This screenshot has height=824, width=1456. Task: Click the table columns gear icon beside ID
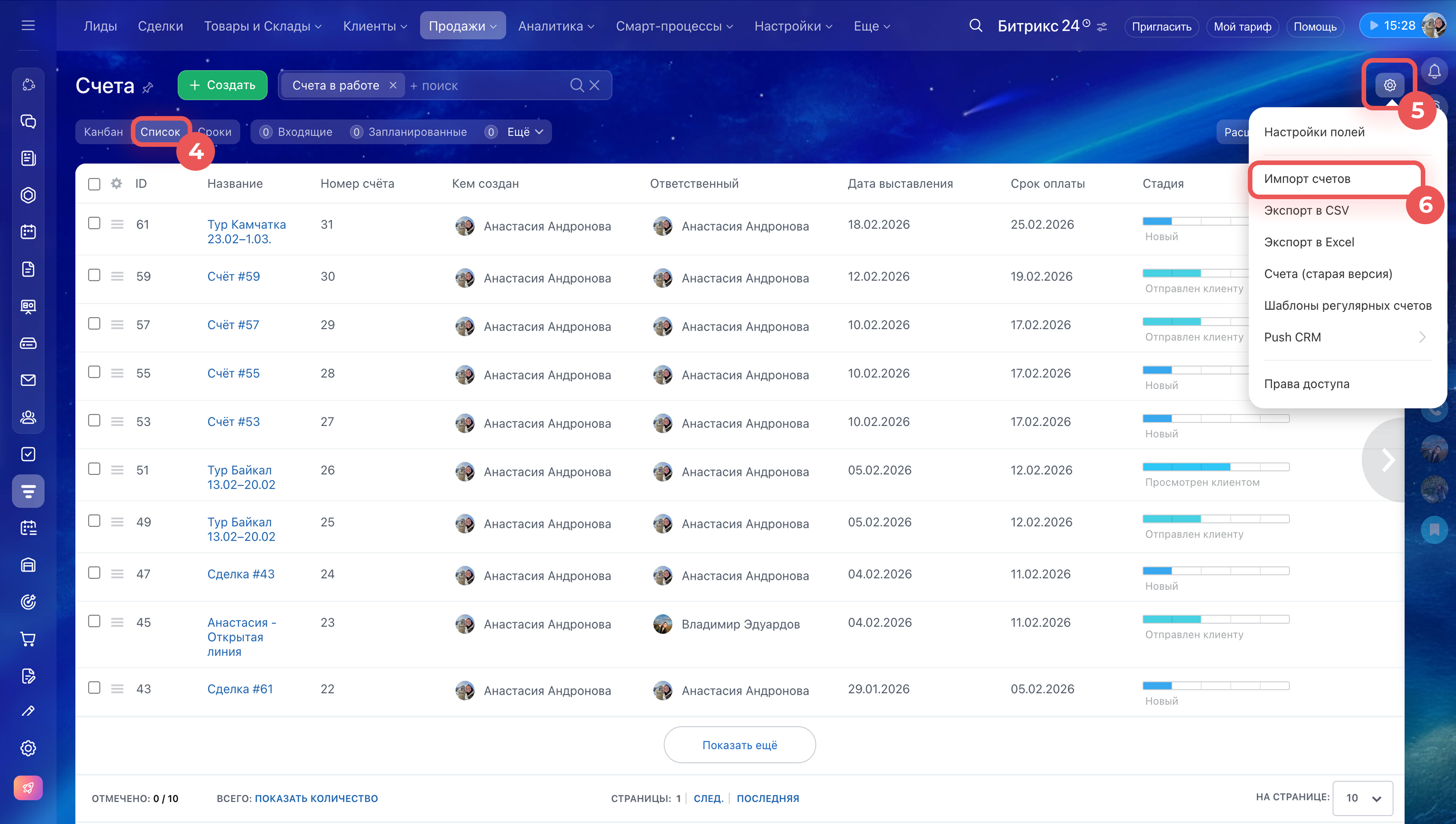pyautogui.click(x=116, y=183)
